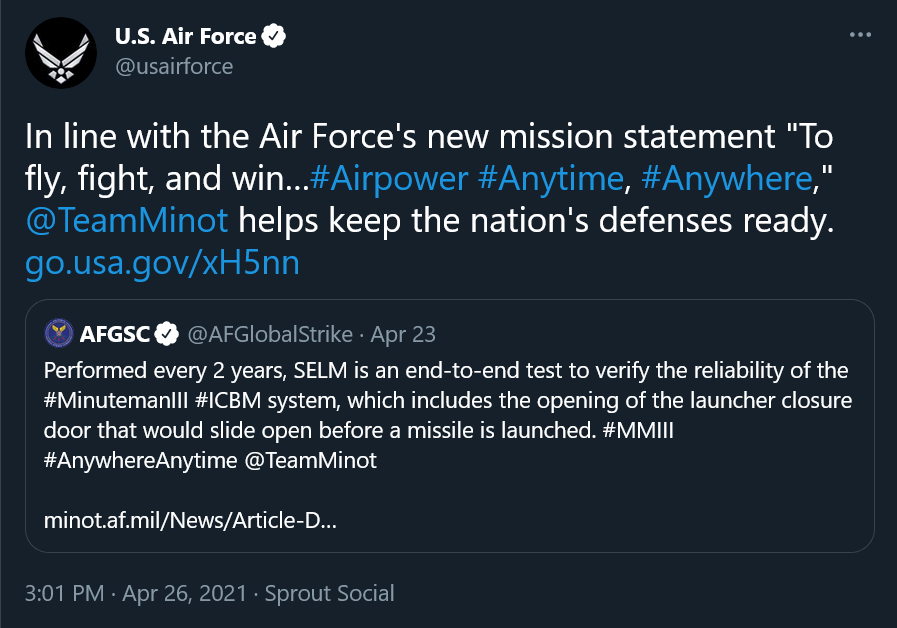Follow the #Anytime hashtag
This screenshot has width=897, height=628.
pos(550,178)
